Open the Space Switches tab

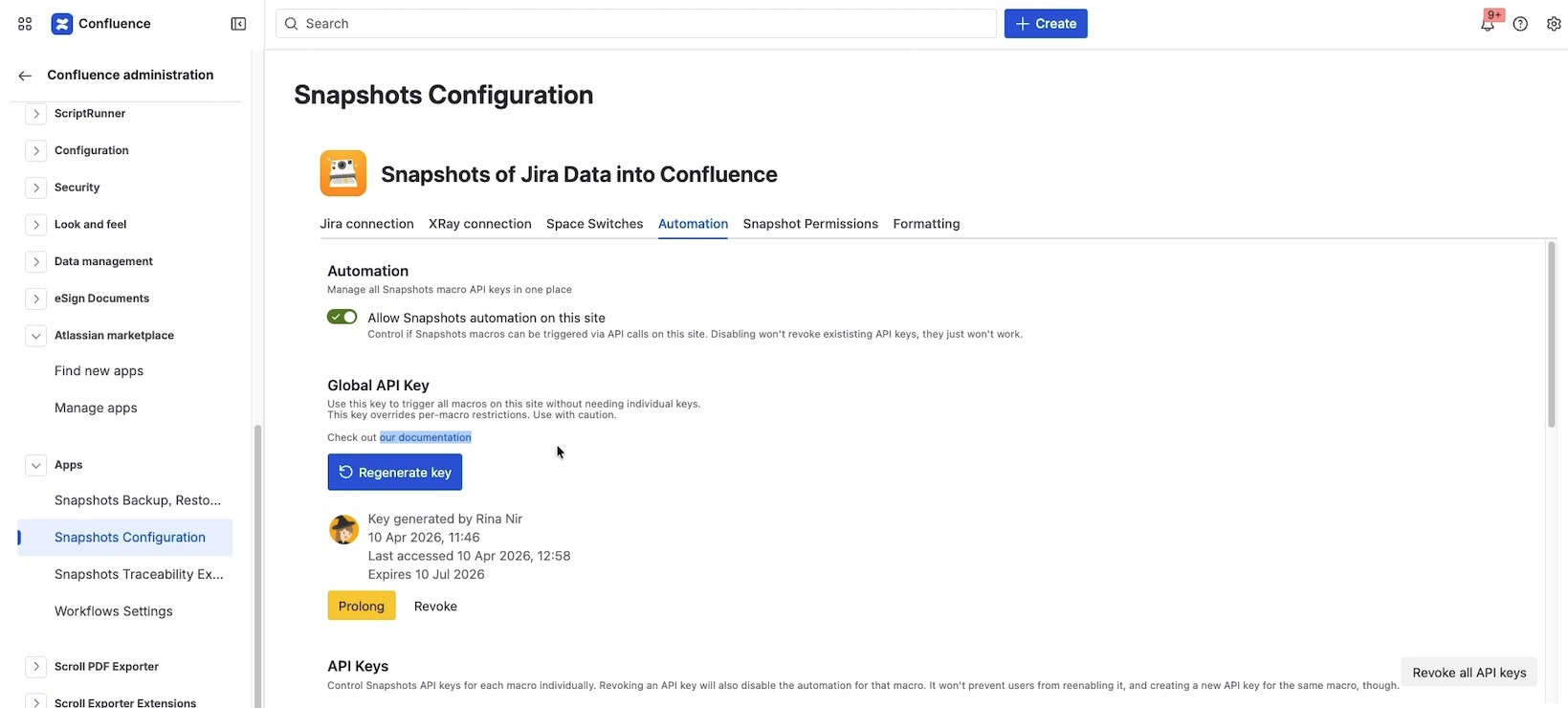point(594,224)
